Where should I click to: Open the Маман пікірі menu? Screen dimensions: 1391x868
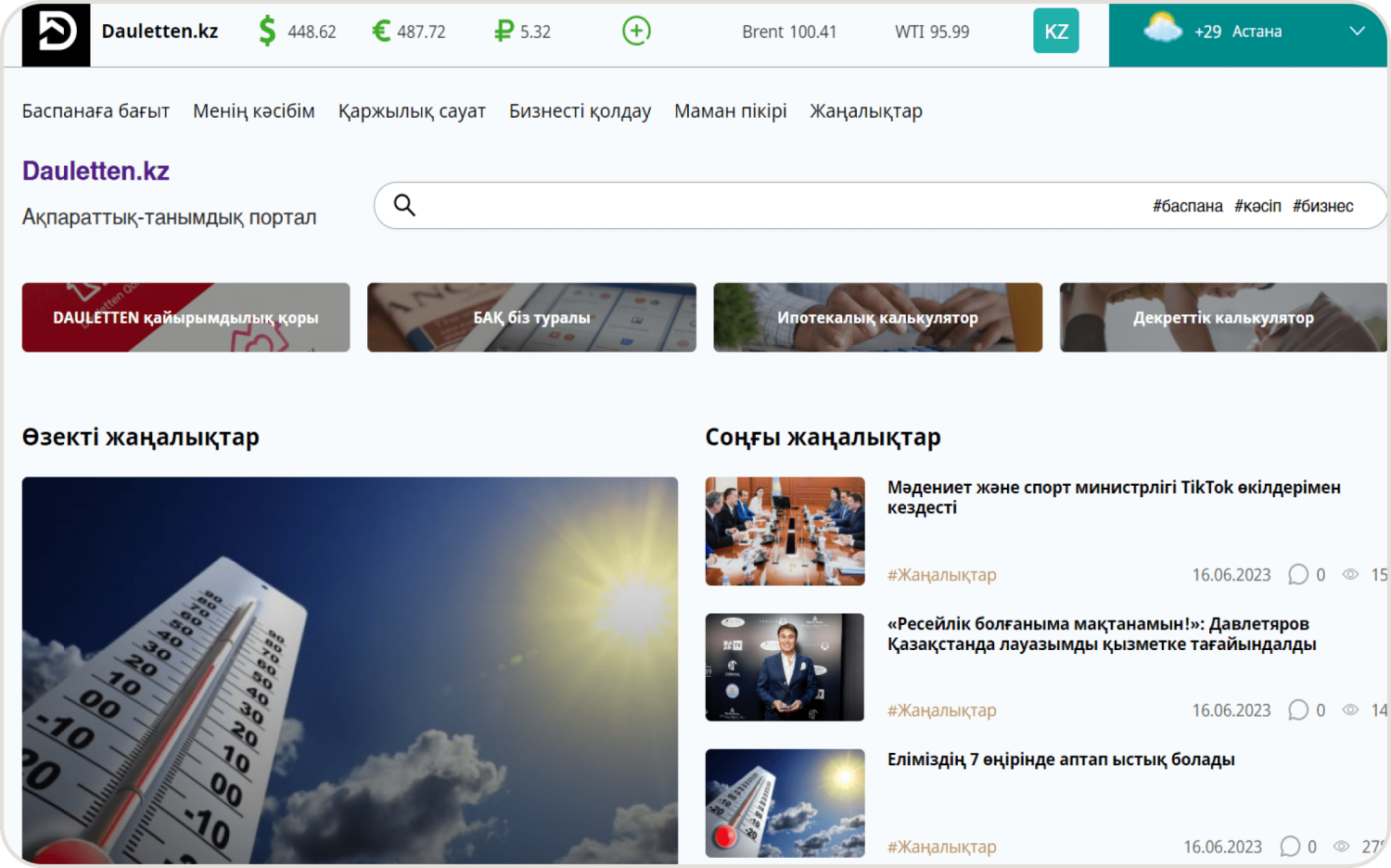pyautogui.click(x=731, y=111)
